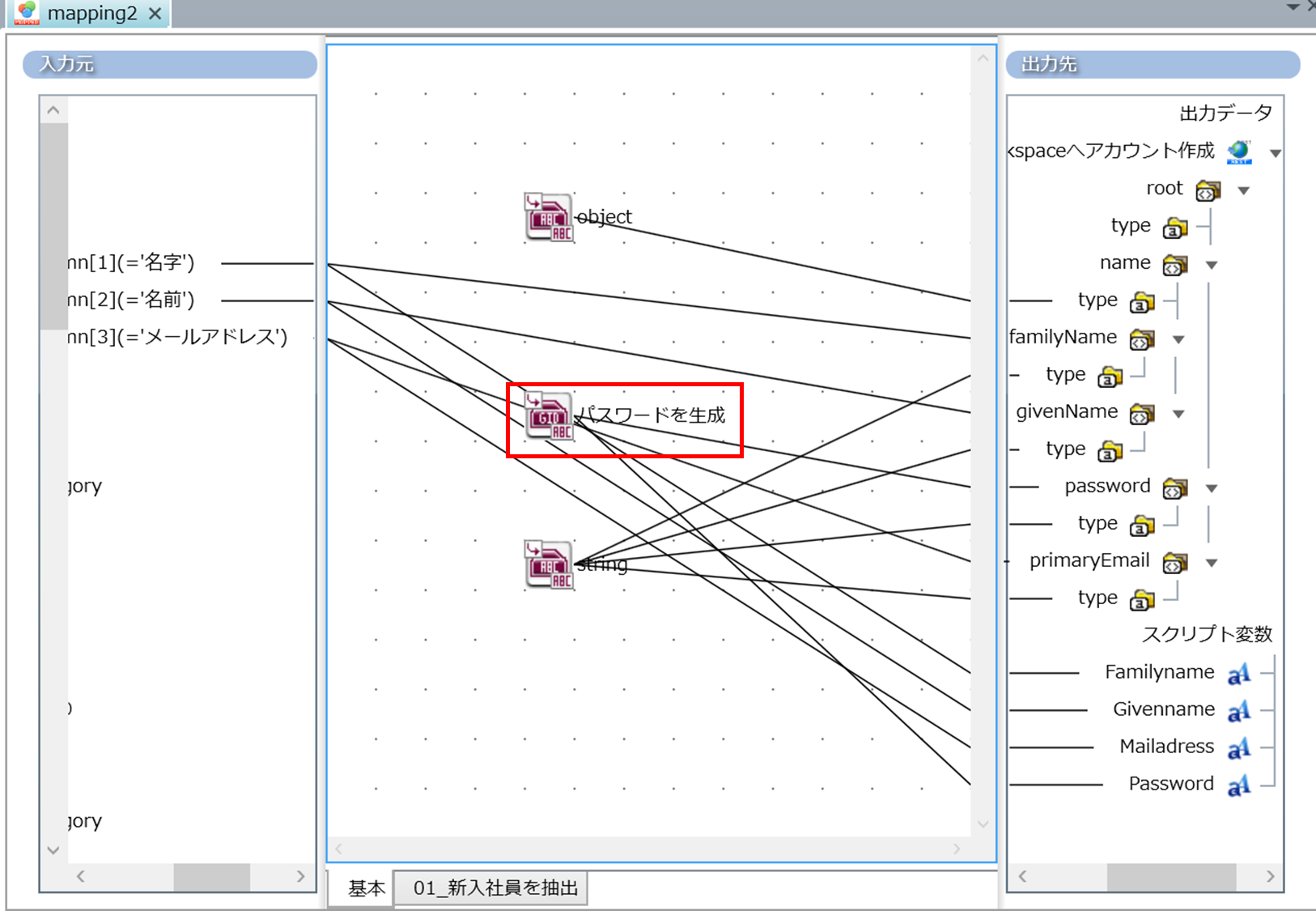Select the 出力データ label
This screenshot has height=911, width=1316.
click(1225, 113)
